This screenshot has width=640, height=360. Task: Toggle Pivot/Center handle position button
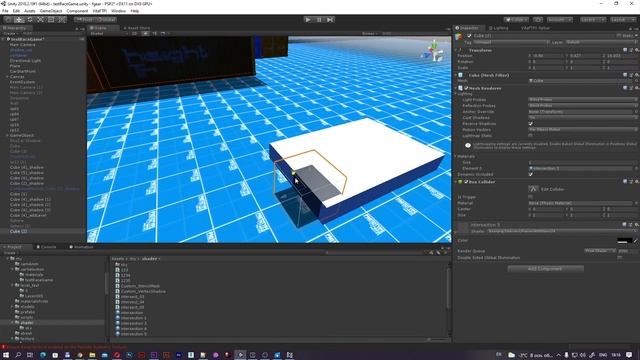tap(84, 19)
